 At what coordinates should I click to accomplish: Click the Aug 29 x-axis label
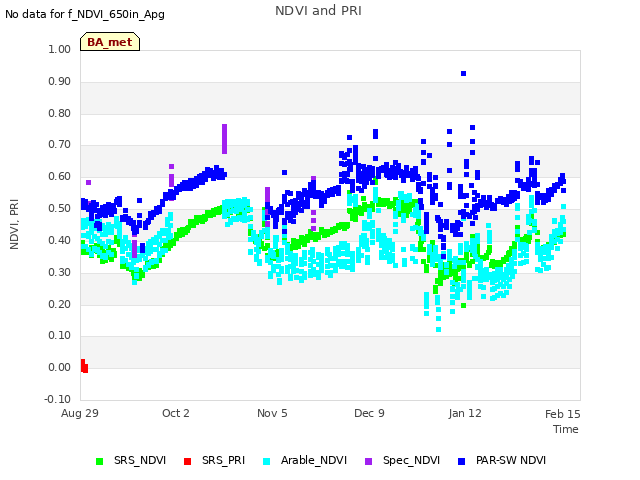coord(80,413)
